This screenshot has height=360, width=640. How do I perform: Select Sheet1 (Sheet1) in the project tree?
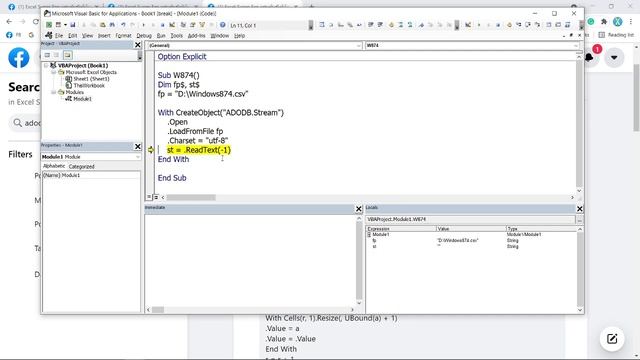[91, 79]
